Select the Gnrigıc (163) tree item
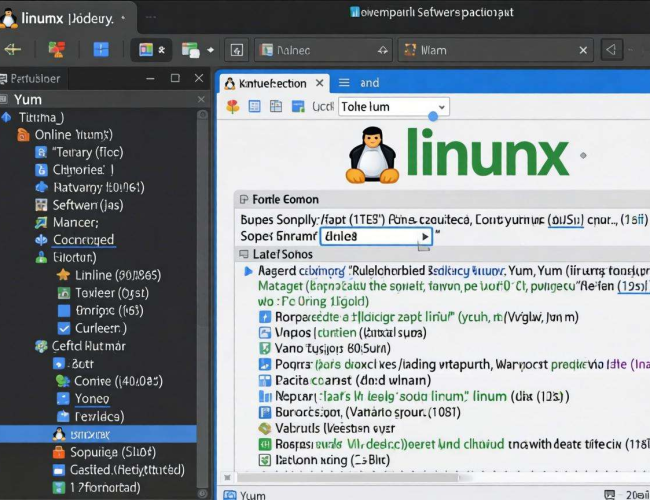The image size is (650, 500). click(109, 311)
